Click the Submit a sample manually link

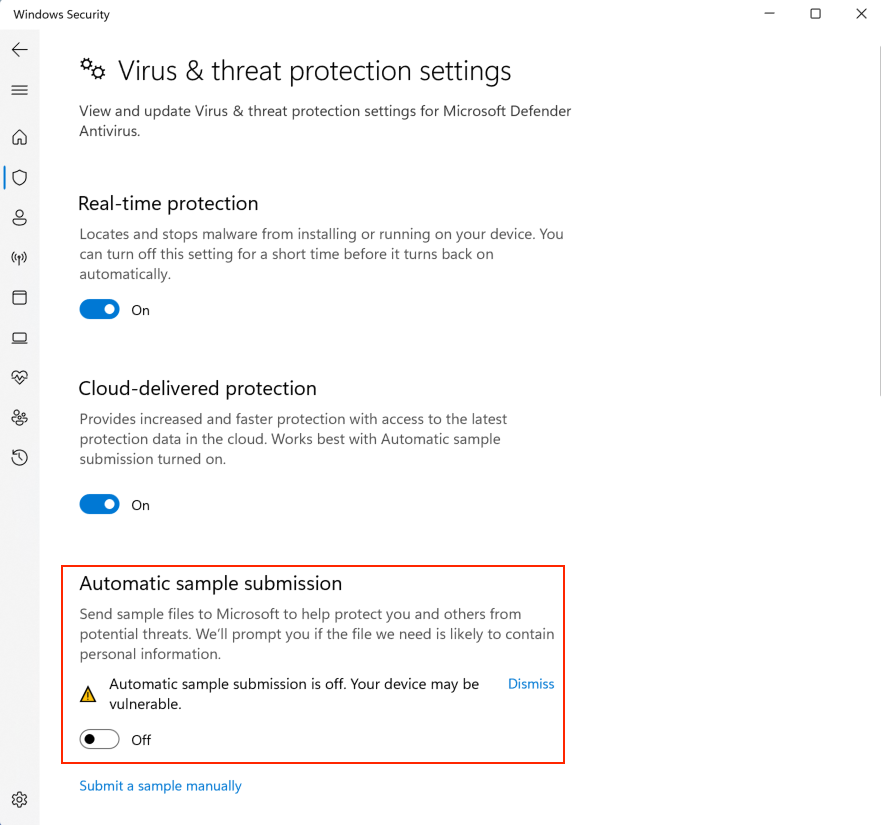click(x=160, y=786)
